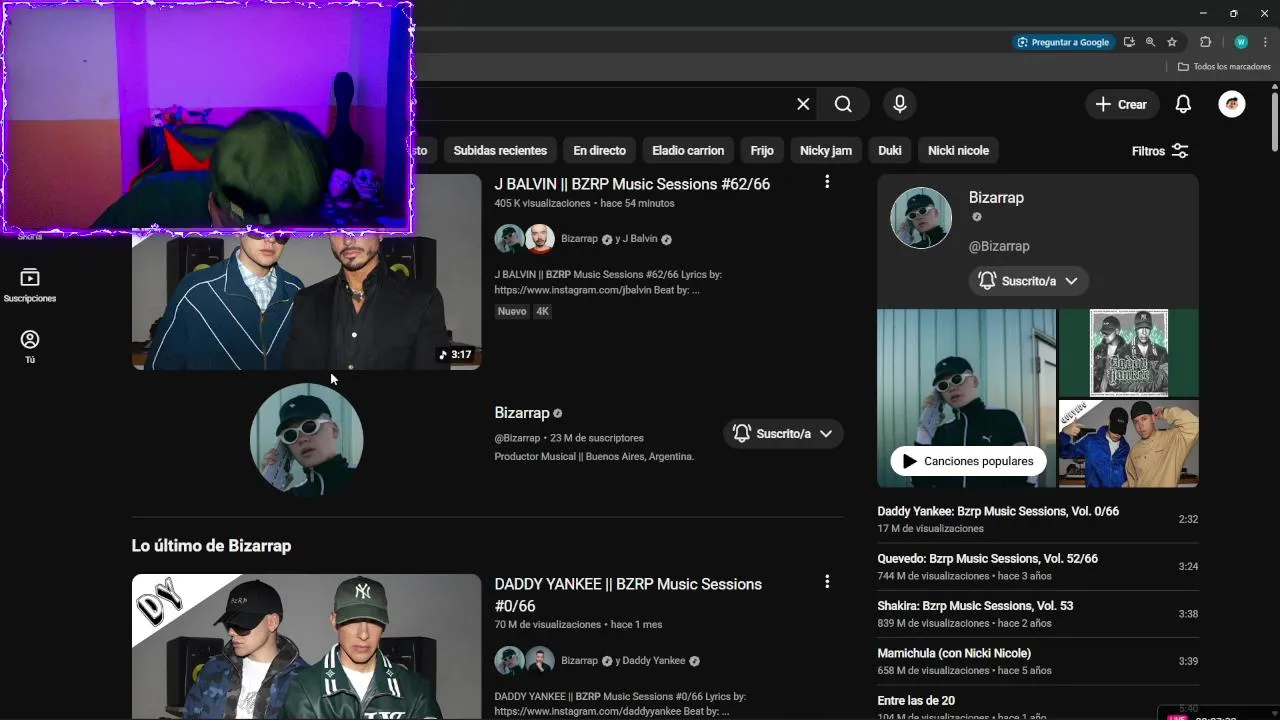The height and width of the screenshot is (720, 1280).
Task: Open the notifications bell
Action: click(1183, 104)
